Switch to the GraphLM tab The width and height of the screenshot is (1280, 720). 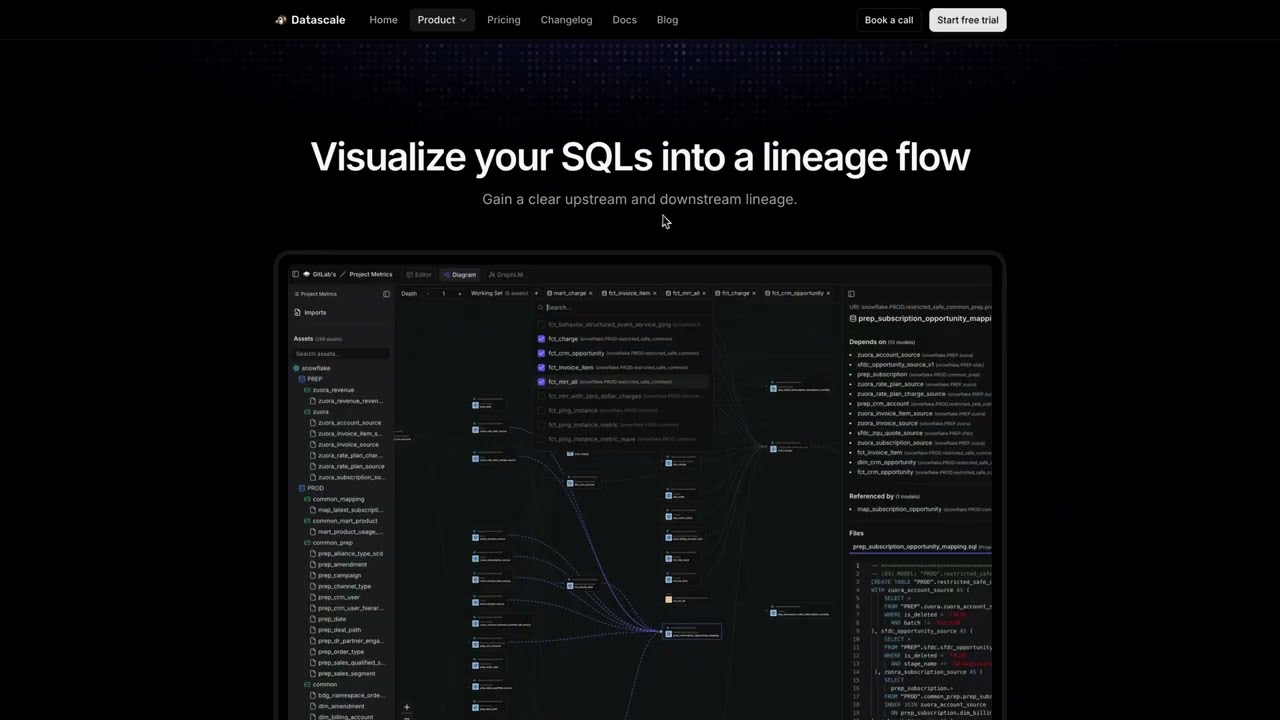tap(505, 274)
